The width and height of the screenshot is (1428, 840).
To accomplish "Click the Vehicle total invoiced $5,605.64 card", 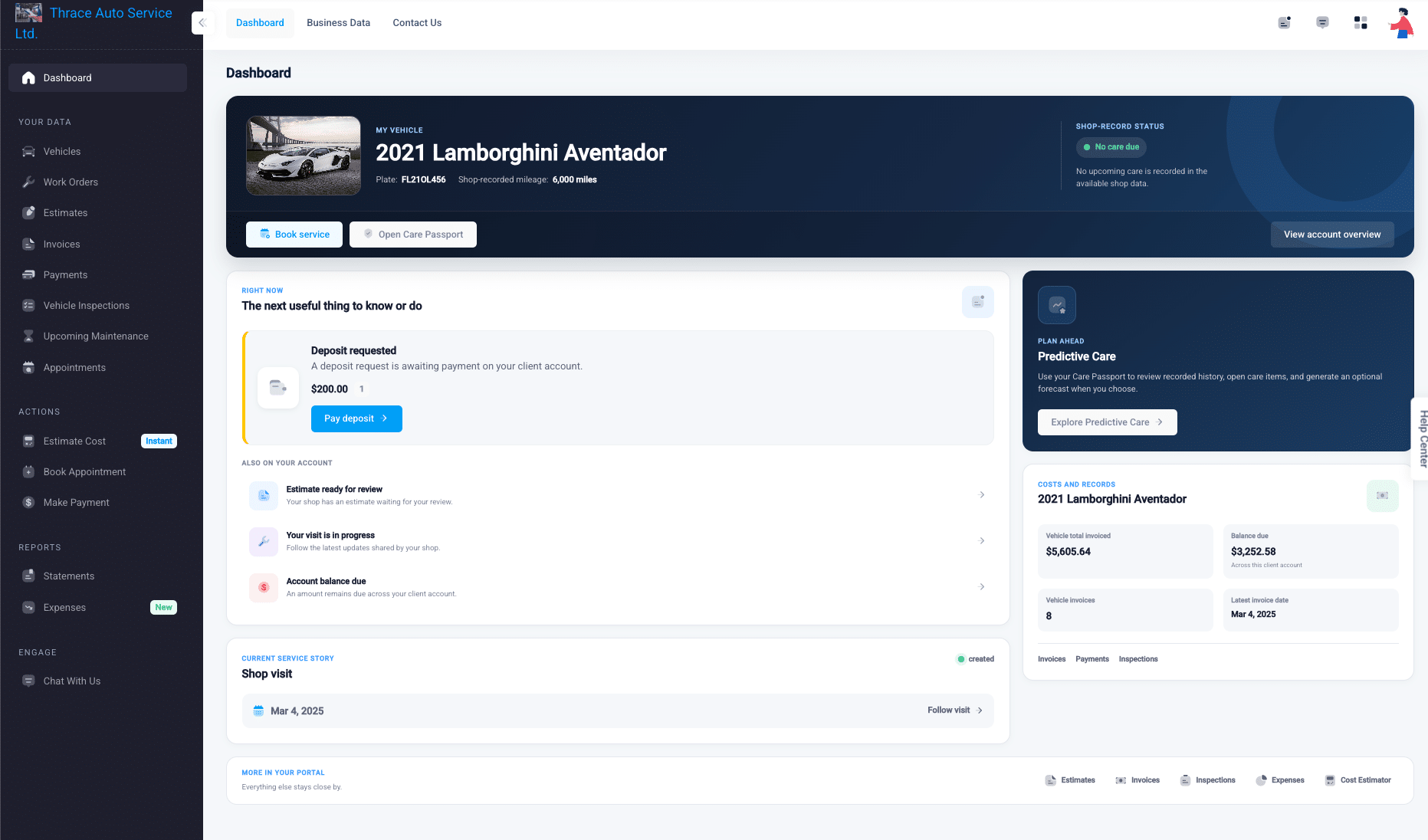I will pyautogui.click(x=1125, y=551).
